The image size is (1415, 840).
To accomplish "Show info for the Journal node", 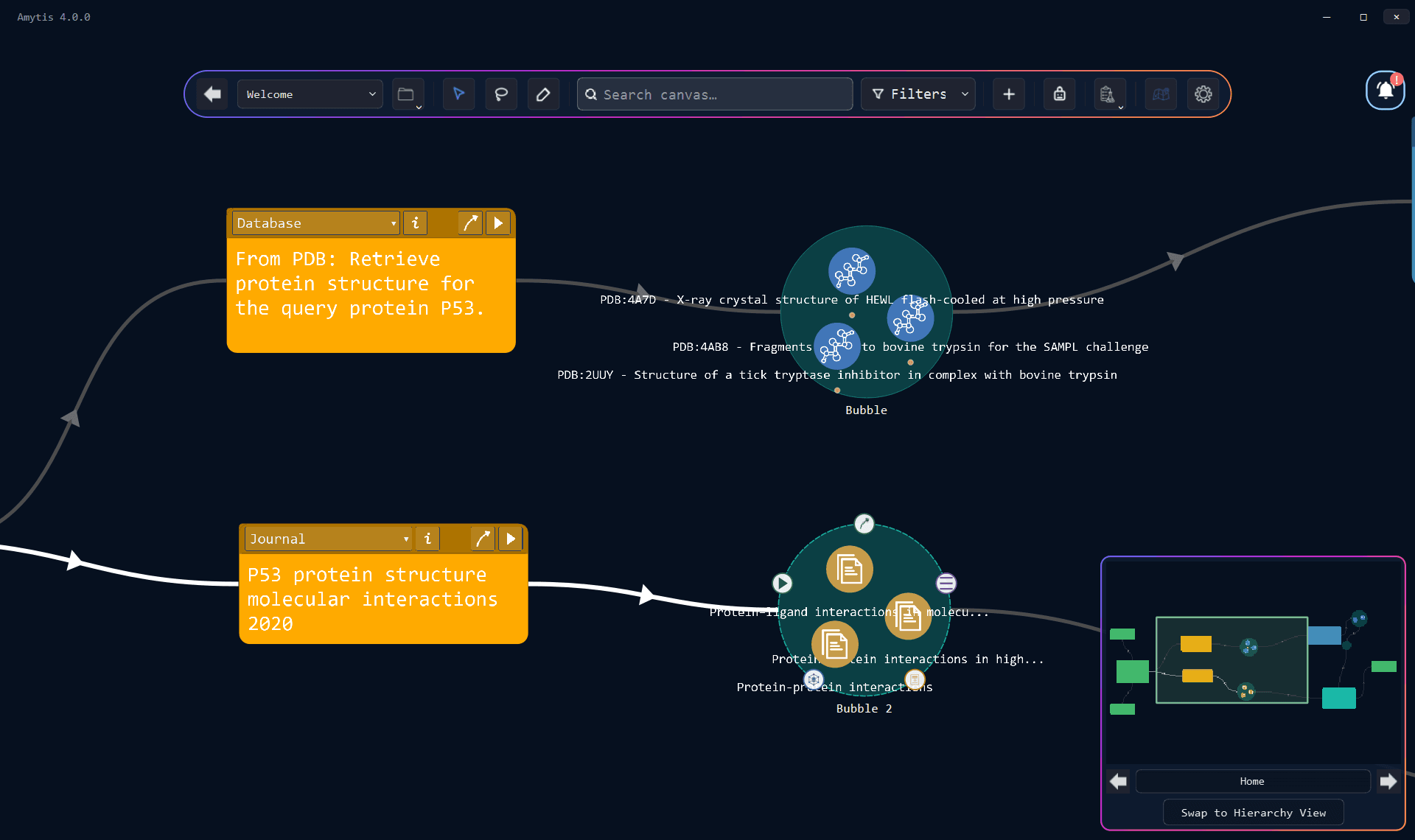I will 427,539.
